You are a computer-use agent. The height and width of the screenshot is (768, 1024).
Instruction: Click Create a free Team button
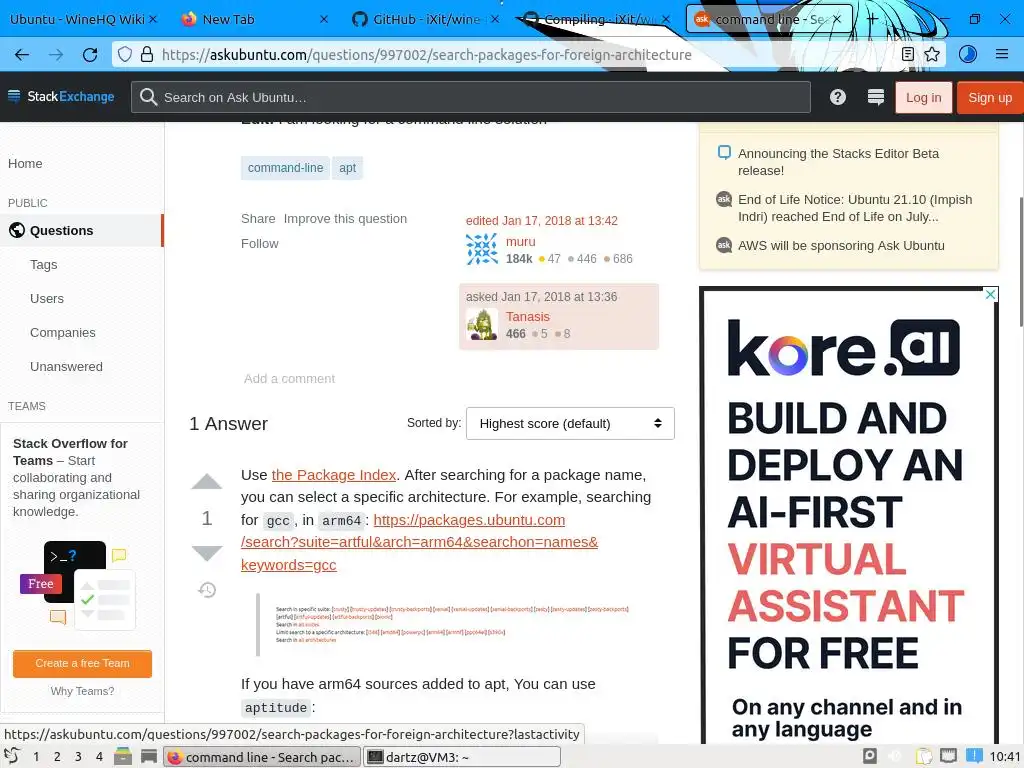82,664
